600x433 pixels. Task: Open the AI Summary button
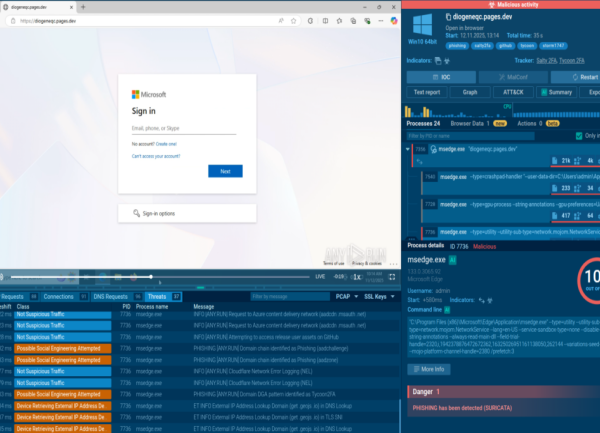[556, 92]
